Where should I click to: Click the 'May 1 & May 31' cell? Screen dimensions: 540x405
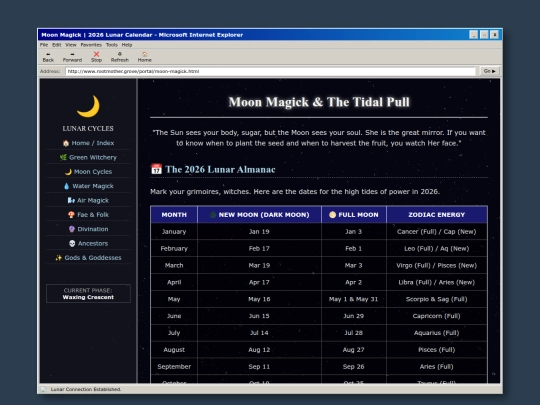tap(354, 299)
